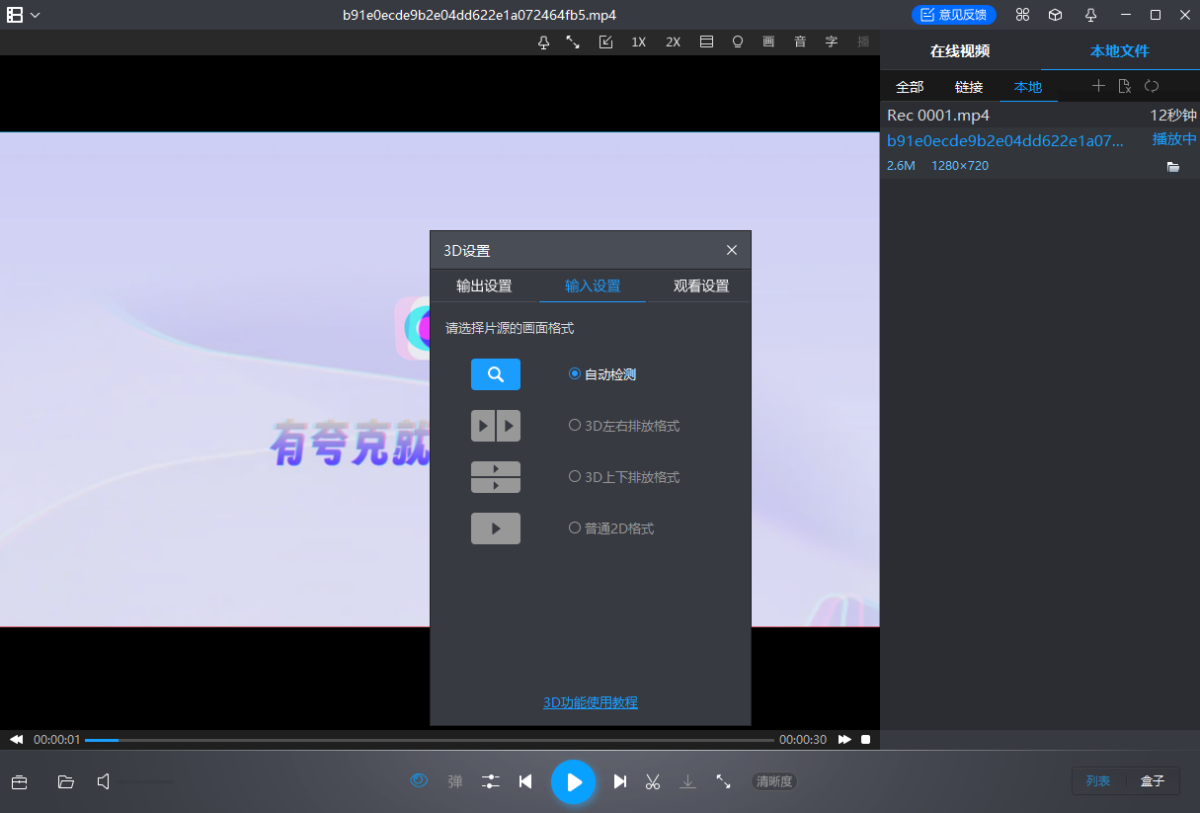The height and width of the screenshot is (813, 1200).
Task: Open the 3D功能使用教程 link
Action: pos(590,703)
